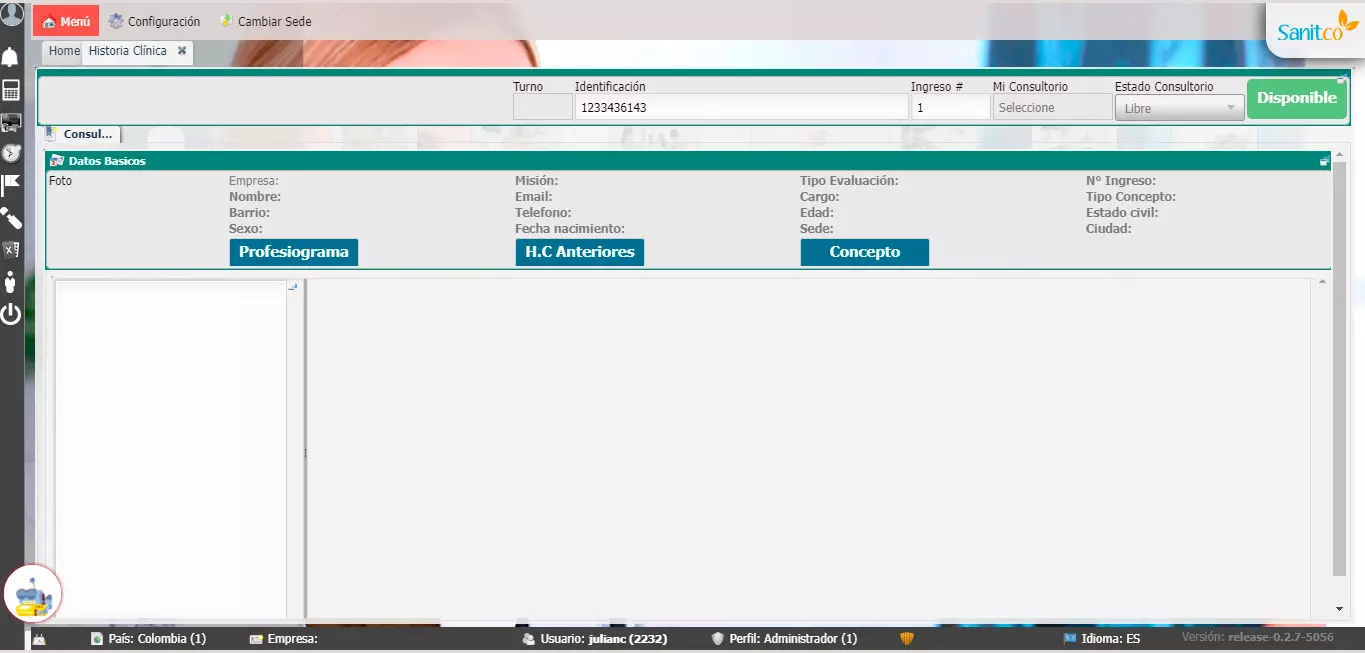Toggle the Disponible status button
This screenshot has width=1365, height=653.
tap(1296, 98)
